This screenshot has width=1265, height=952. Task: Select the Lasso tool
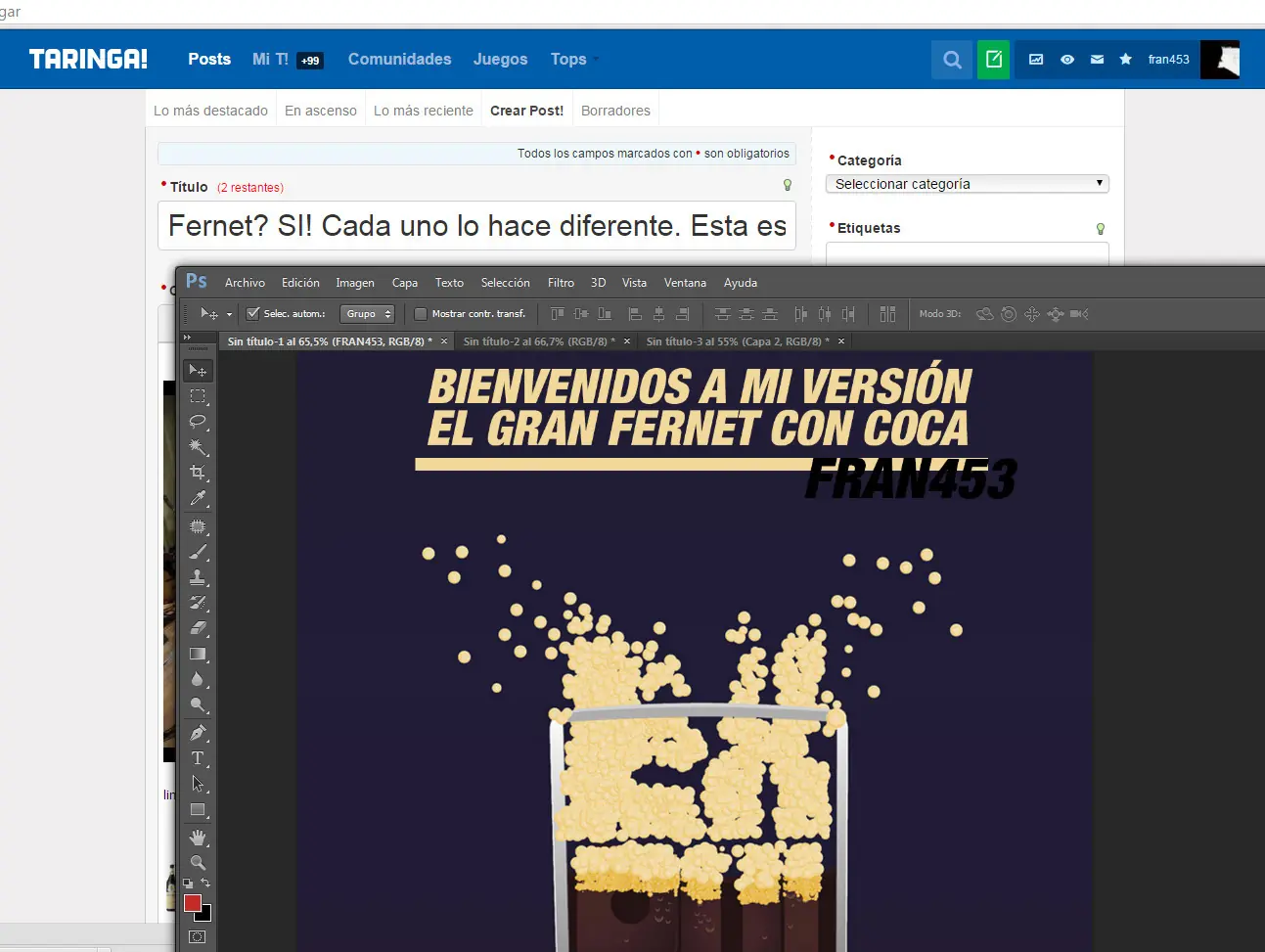tap(198, 422)
